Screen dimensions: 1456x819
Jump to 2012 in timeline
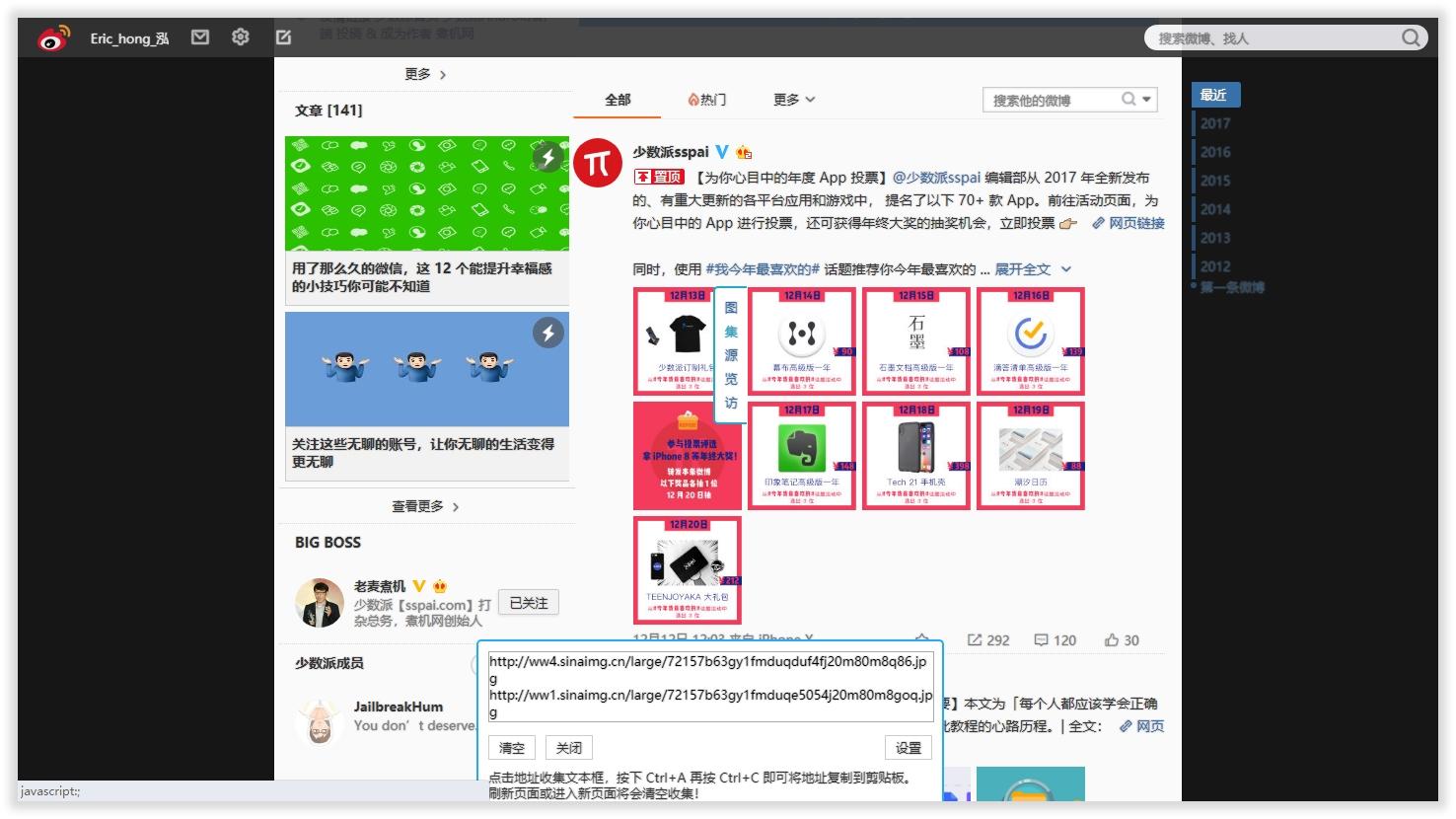click(x=1215, y=266)
